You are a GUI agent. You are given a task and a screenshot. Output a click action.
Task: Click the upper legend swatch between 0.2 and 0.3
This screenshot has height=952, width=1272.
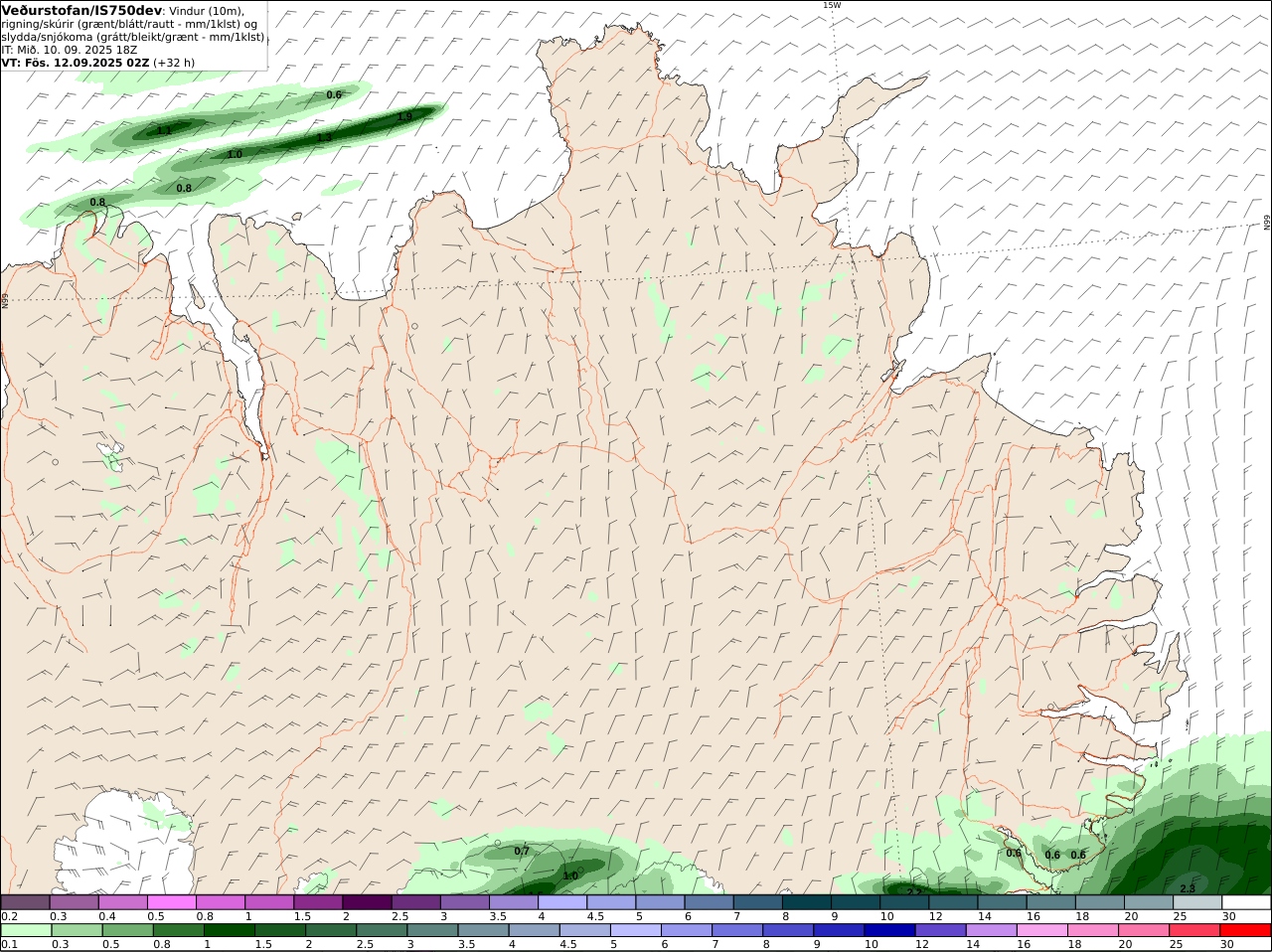(x=25, y=902)
